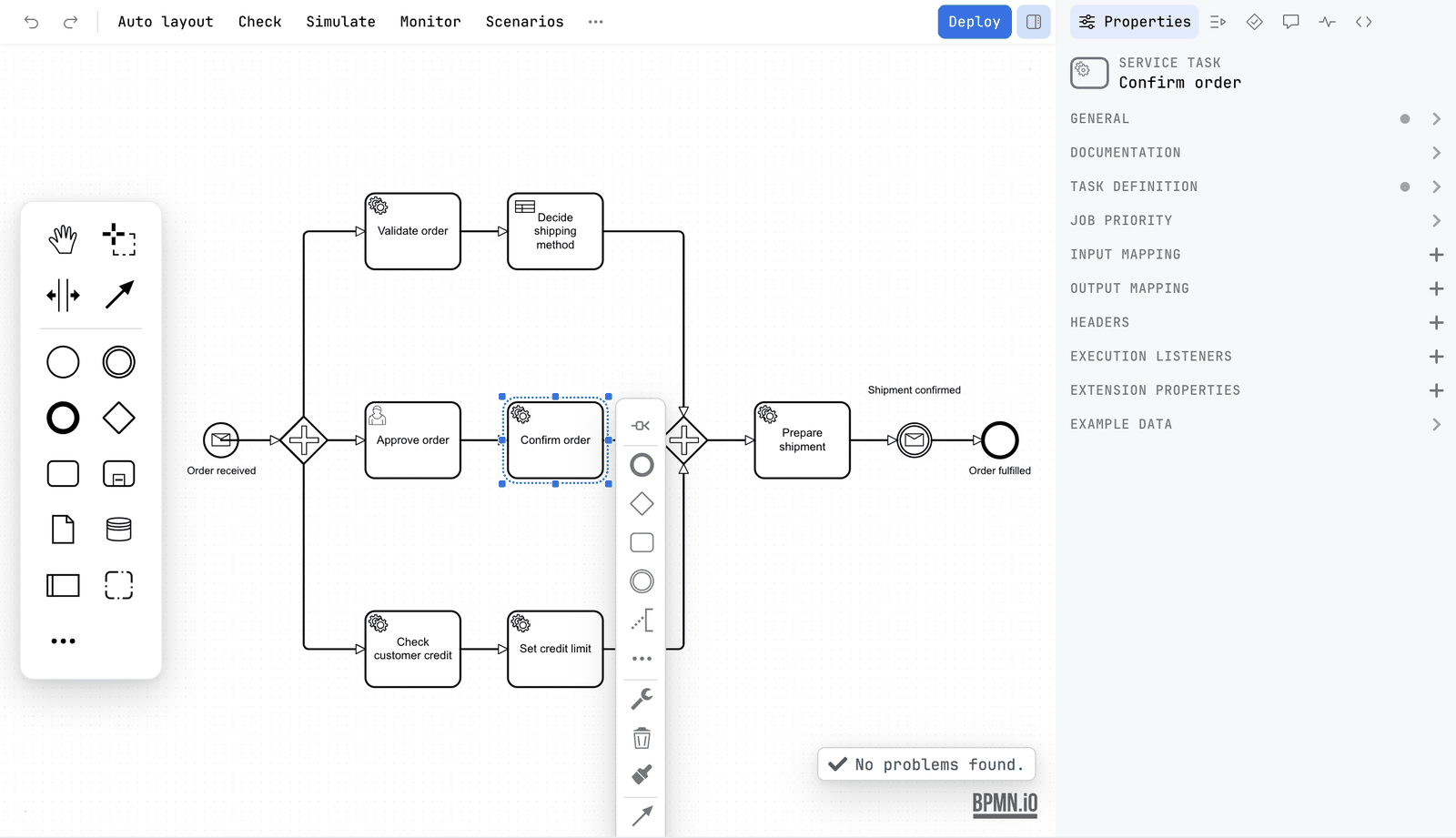Create a pool/participant from palette
The height and width of the screenshot is (838, 1456).
coord(63,585)
